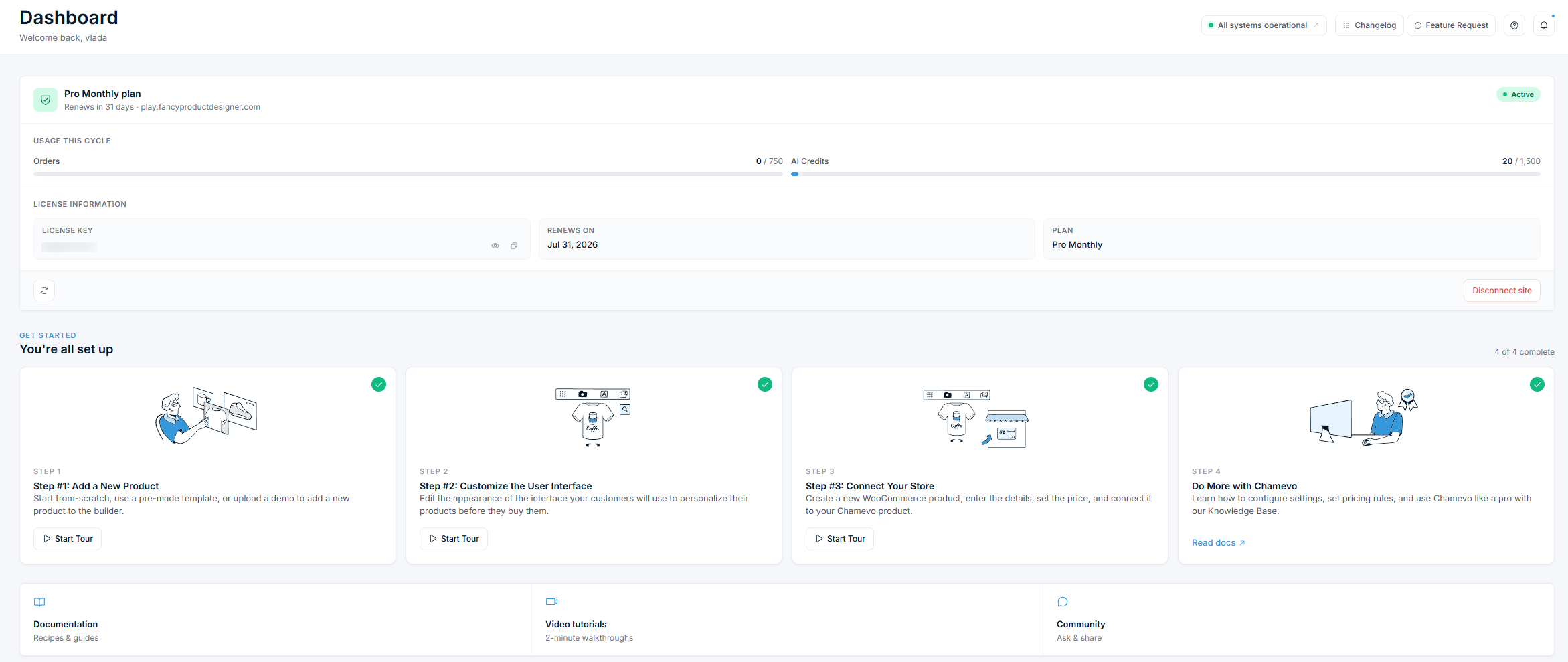The height and width of the screenshot is (662, 1568).
Task: Click the '20 / 1,500' credits count
Action: pyautogui.click(x=1521, y=161)
